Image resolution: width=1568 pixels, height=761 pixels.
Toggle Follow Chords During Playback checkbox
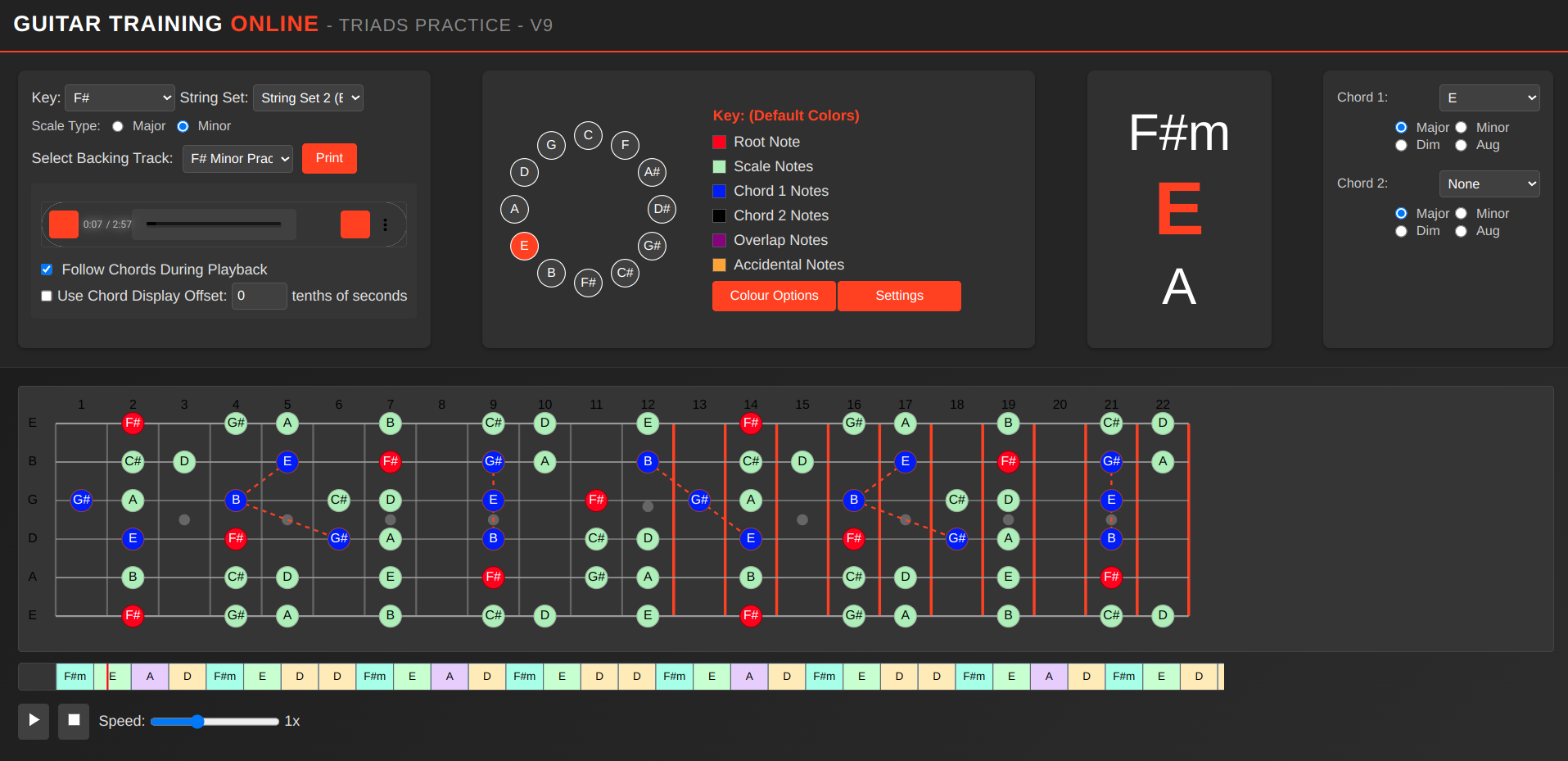pyautogui.click(x=47, y=270)
